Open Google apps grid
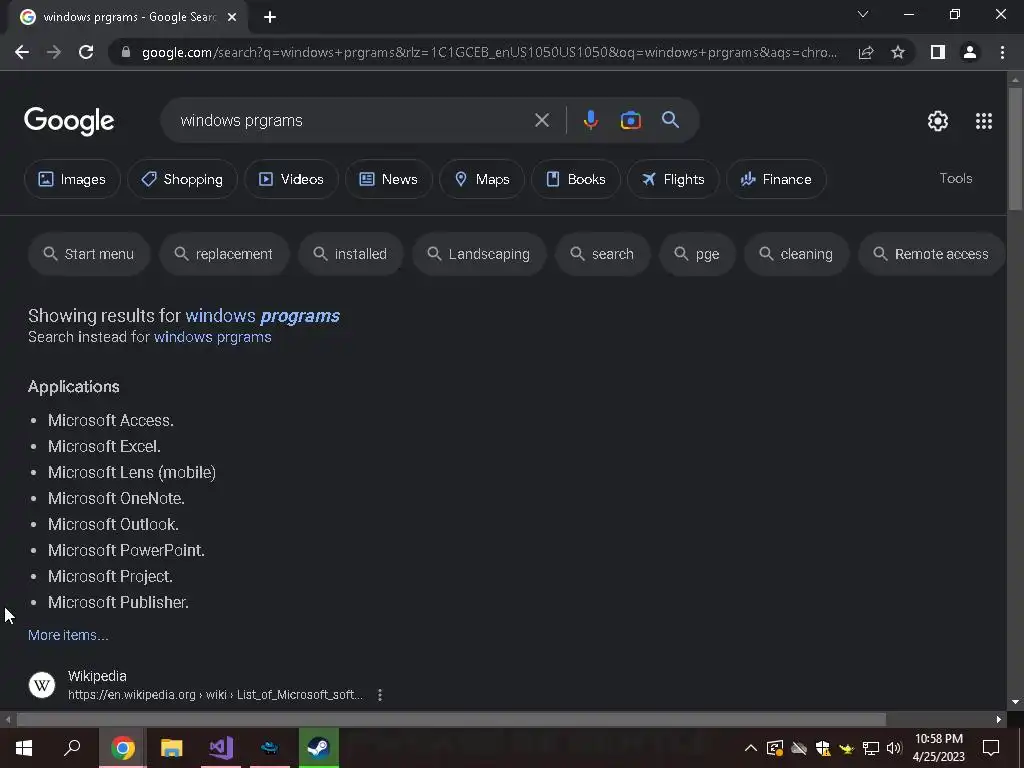 [984, 121]
